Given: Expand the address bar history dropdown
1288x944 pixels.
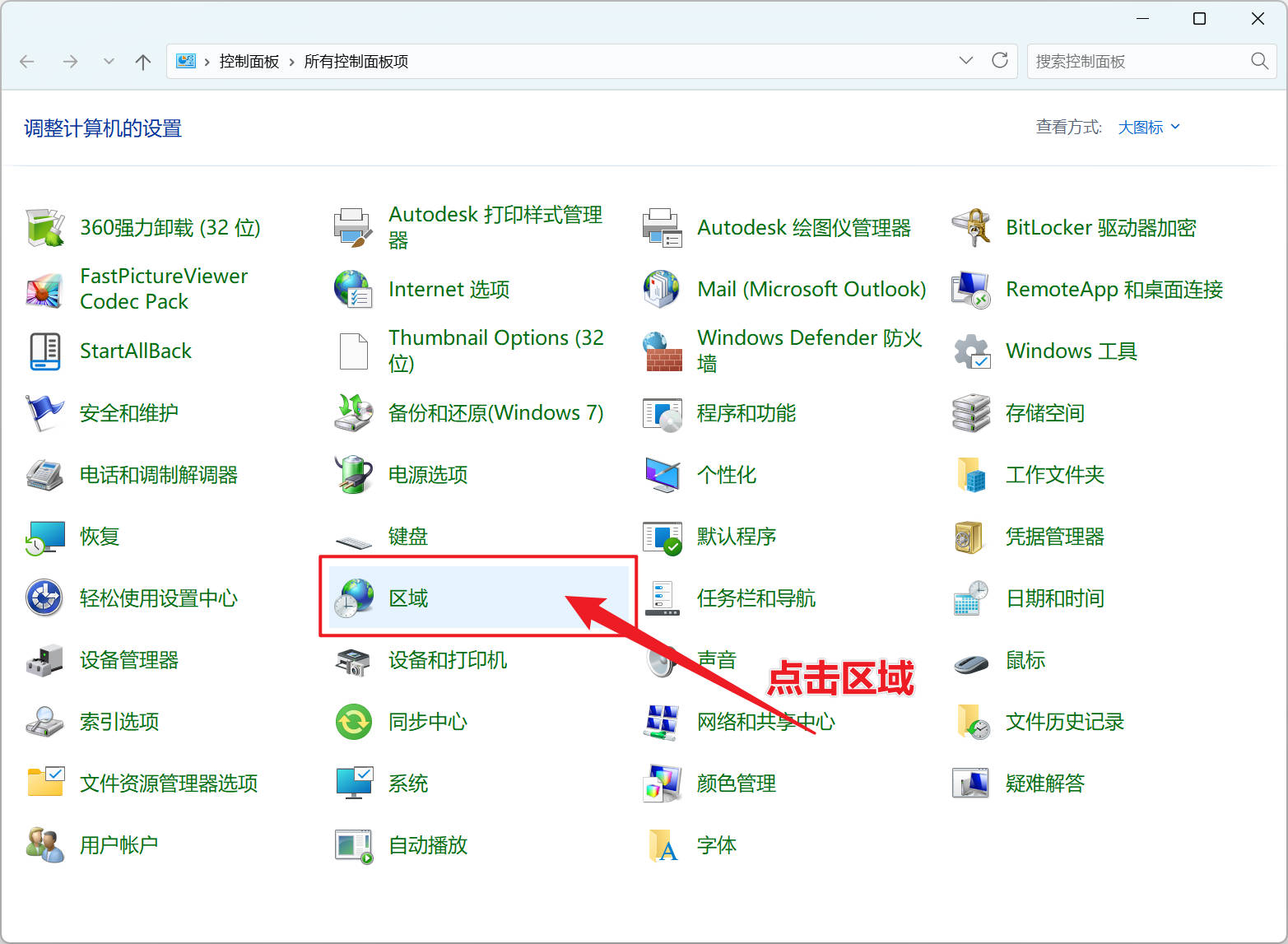Looking at the screenshot, I should [x=966, y=61].
